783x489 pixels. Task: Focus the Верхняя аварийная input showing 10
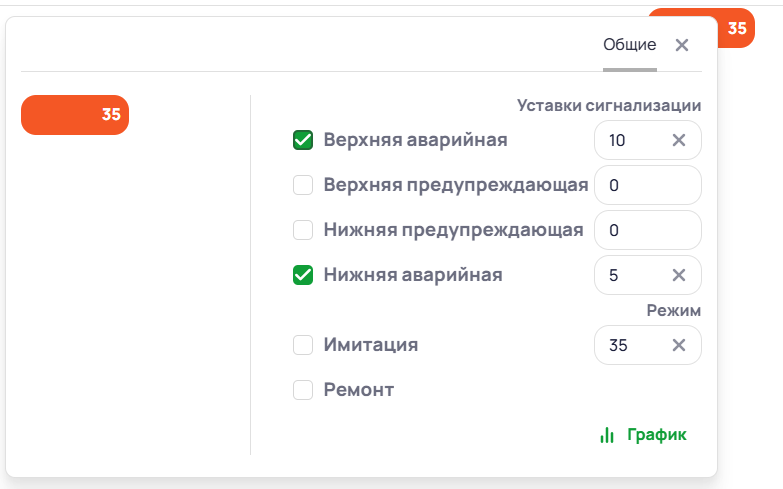(x=630, y=140)
